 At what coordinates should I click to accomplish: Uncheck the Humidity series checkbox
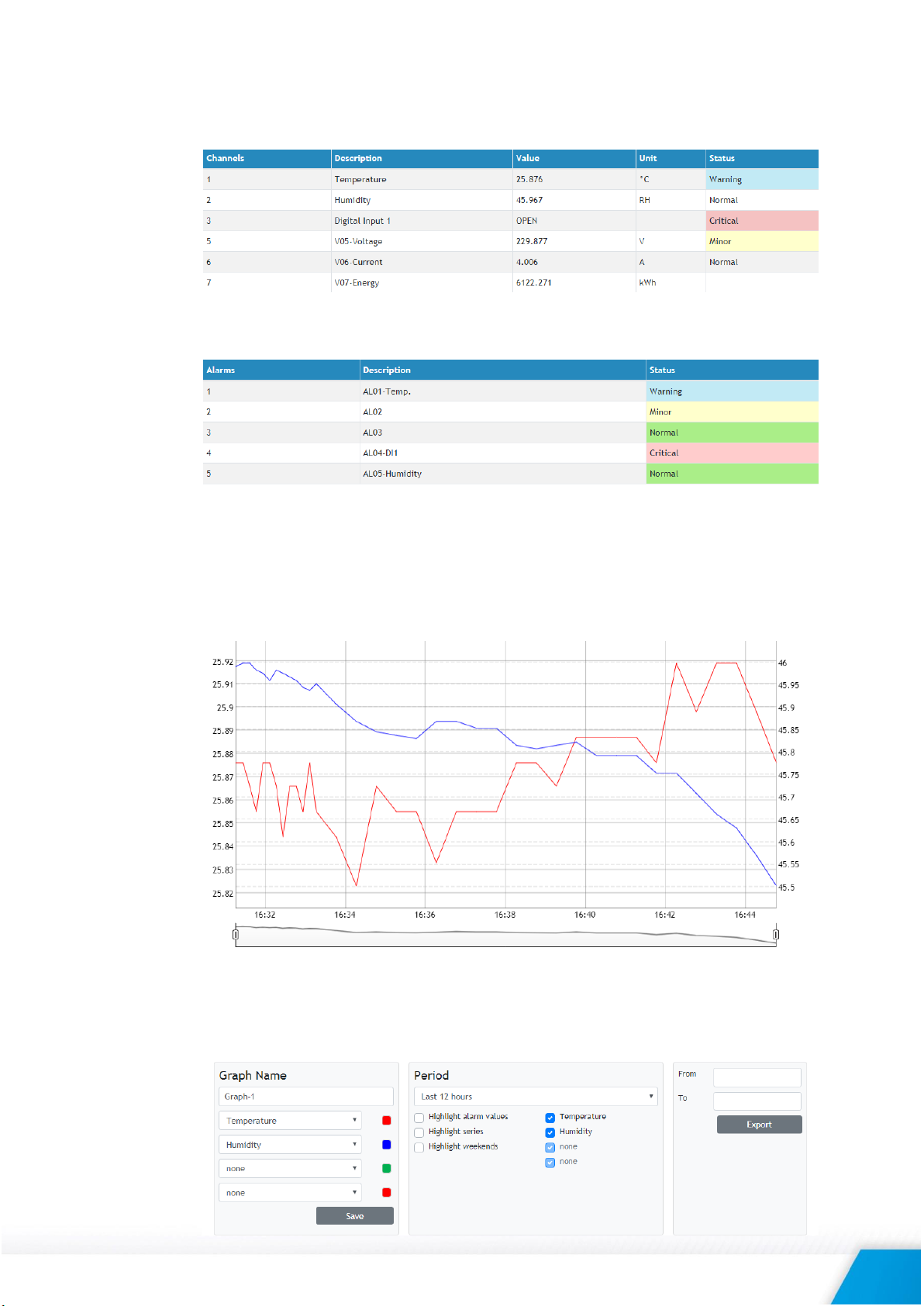pos(550,1132)
